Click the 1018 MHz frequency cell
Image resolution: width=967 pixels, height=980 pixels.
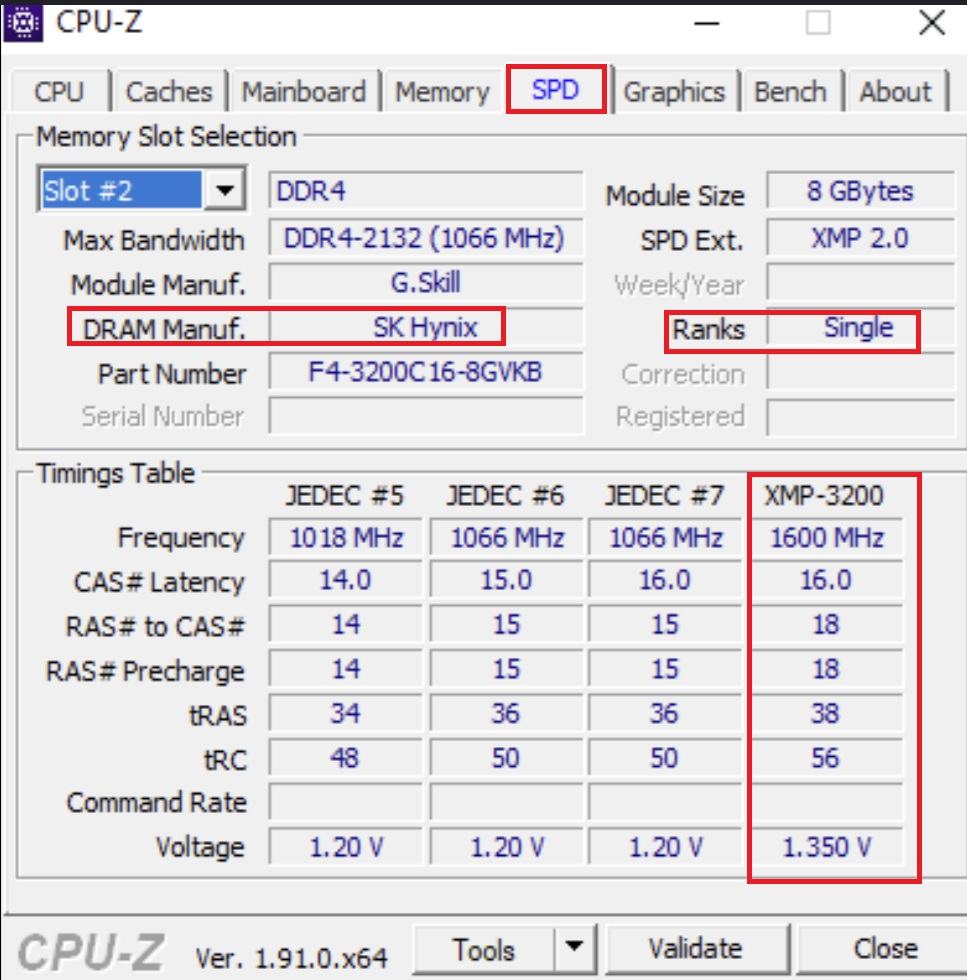[x=346, y=538]
